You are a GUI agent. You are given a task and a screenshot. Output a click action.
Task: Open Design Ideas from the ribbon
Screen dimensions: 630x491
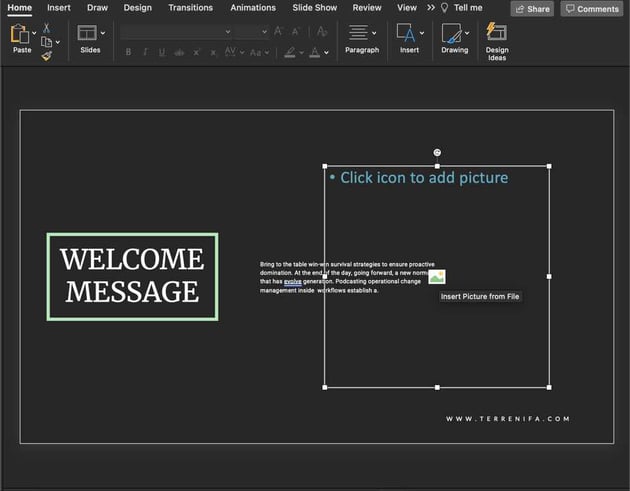(496, 40)
